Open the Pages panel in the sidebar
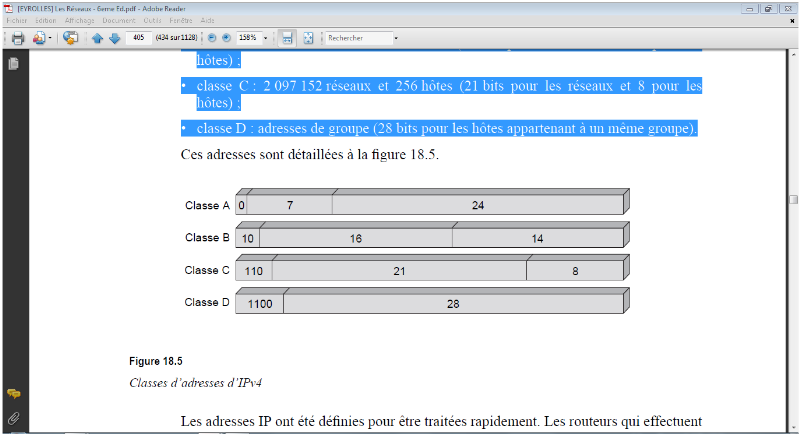Image resolution: width=800 pixels, height=434 pixels. [x=14, y=63]
